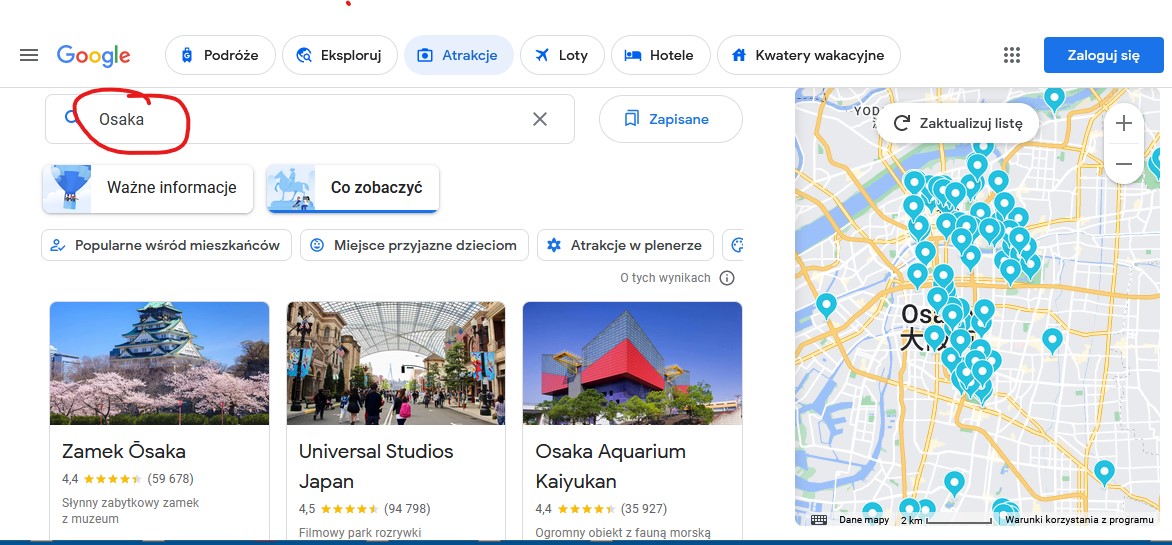The width and height of the screenshot is (1172, 545).
Task: Click the info icon beside O tych wynikach
Action: [x=727, y=278]
